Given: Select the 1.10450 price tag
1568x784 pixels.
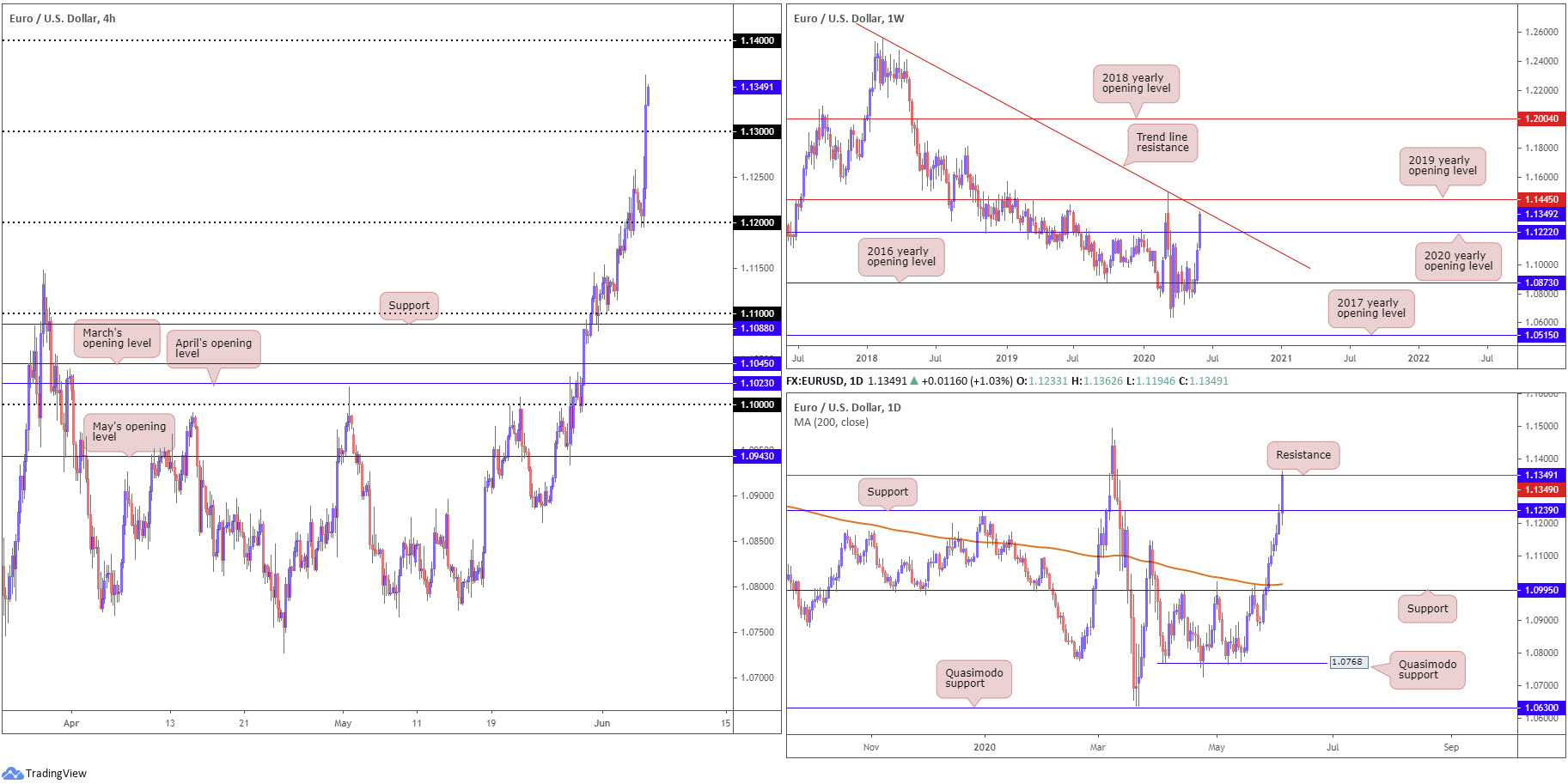Looking at the screenshot, I should click(x=757, y=363).
